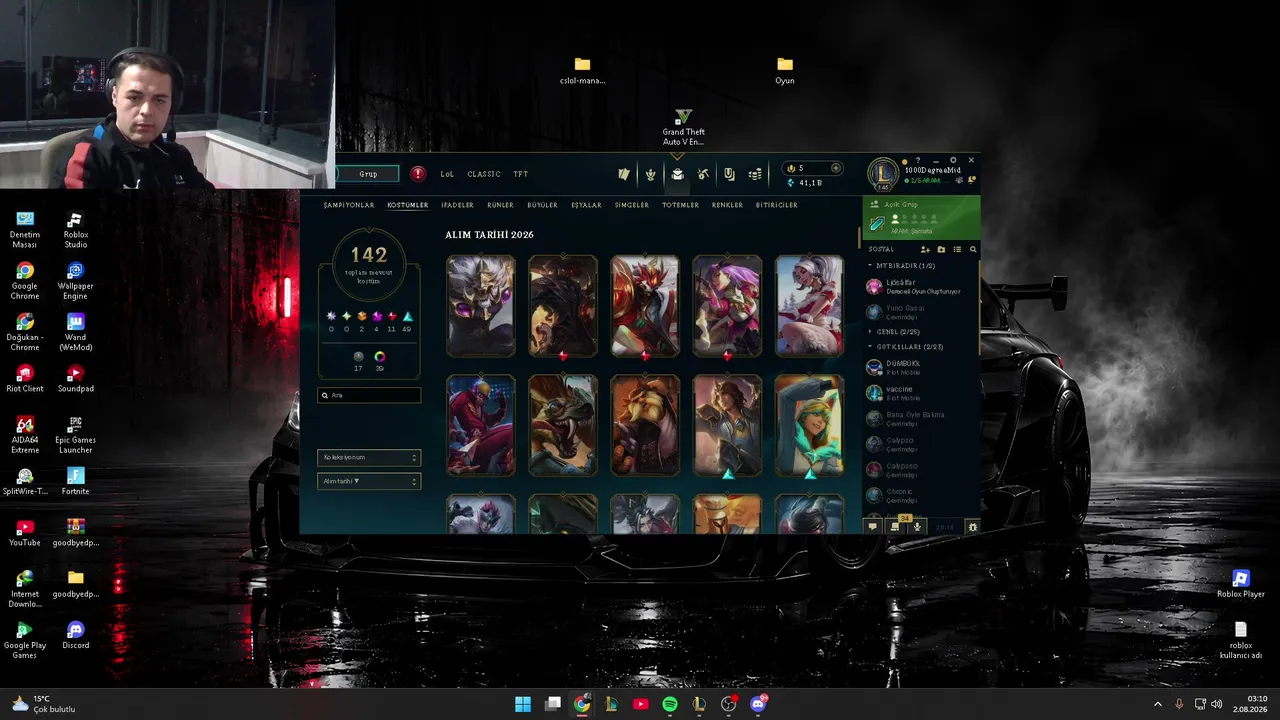
Task: Switch to the BÜYÜLER tab
Action: 542,205
